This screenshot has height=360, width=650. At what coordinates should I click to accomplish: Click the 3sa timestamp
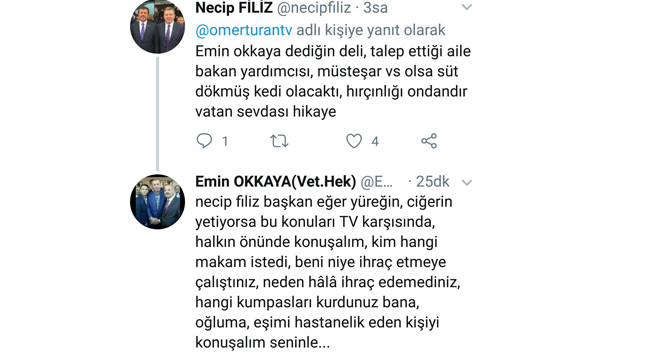pos(375,8)
